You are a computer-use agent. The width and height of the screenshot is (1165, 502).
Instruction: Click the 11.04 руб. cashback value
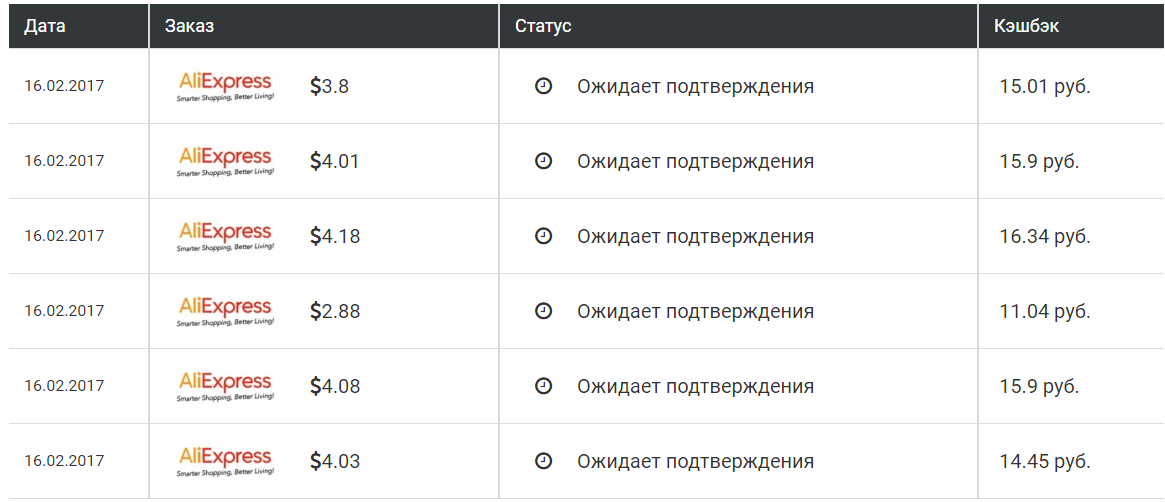[x=1045, y=311]
